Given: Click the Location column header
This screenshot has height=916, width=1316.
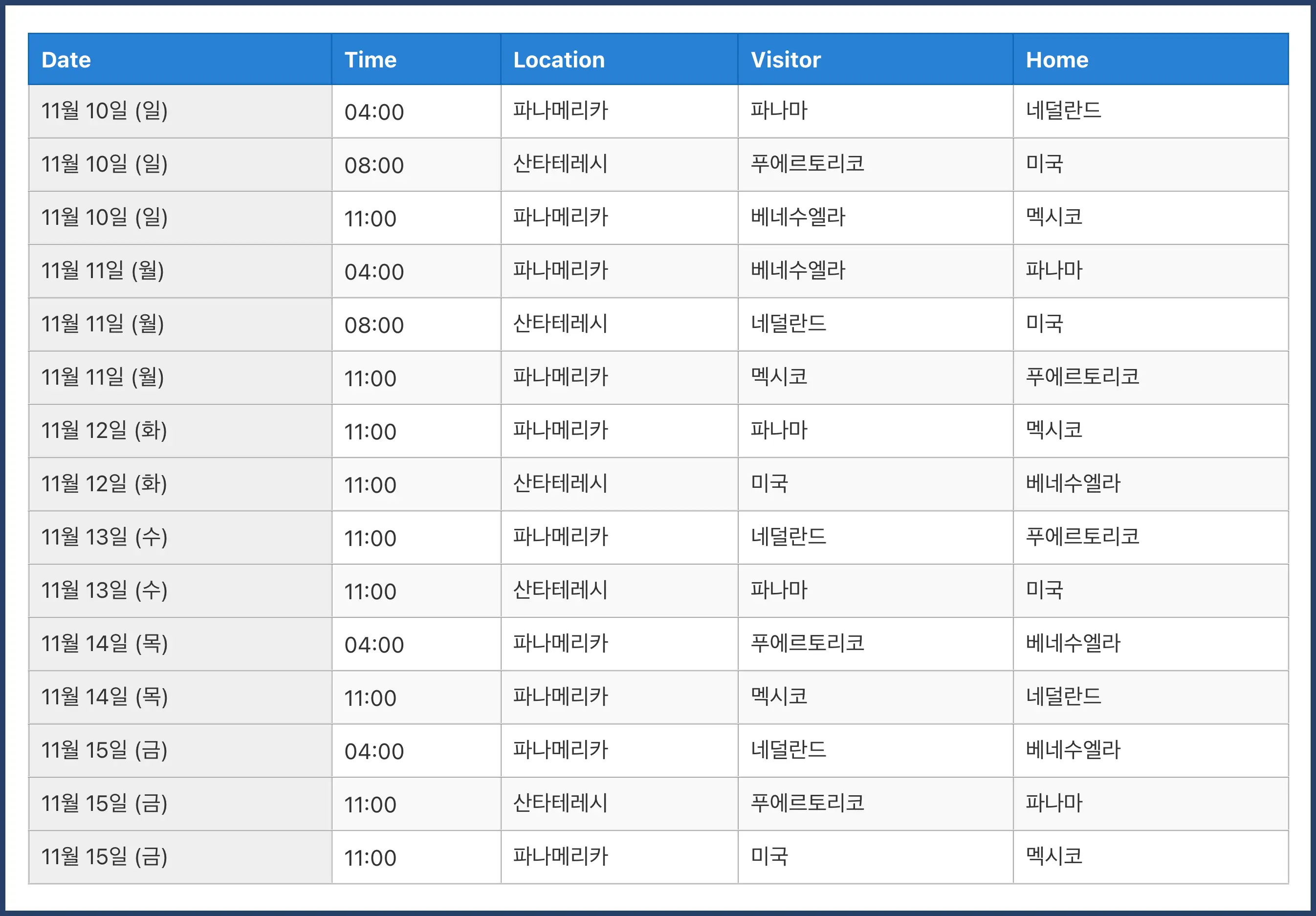Looking at the screenshot, I should tap(559, 60).
